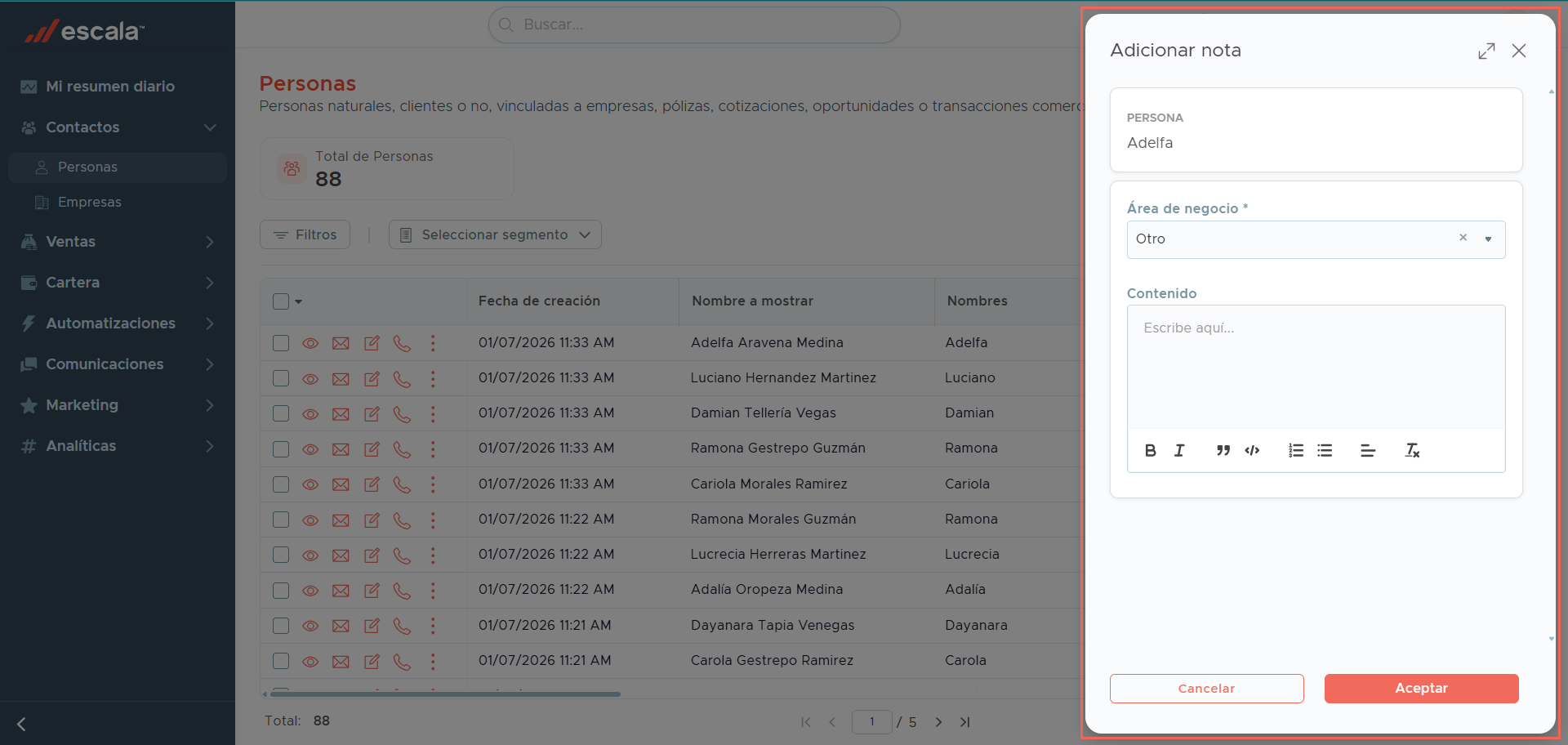1568x745 pixels.
Task: Go to Personas in sidebar
Action: coord(118,167)
